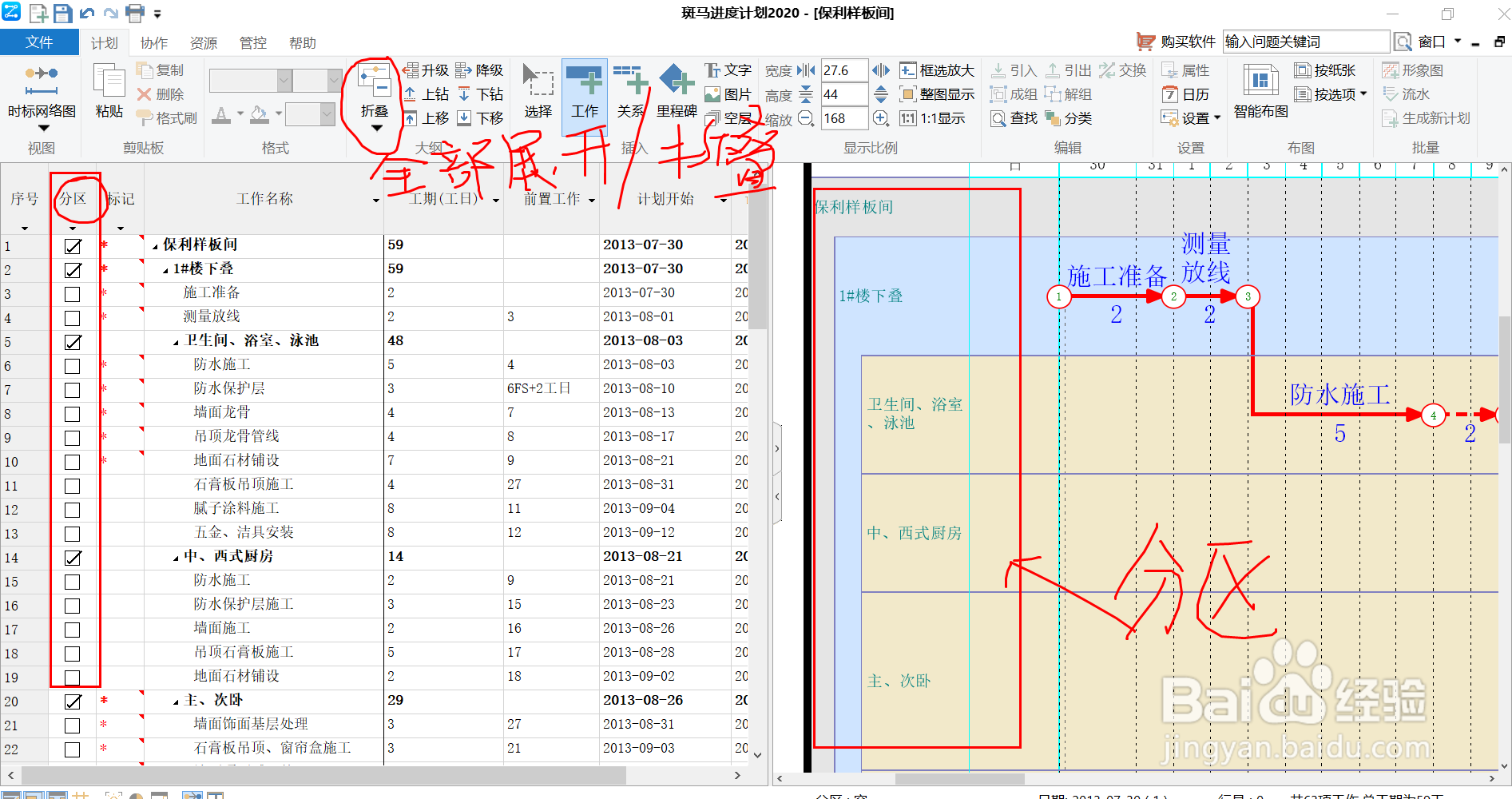This screenshot has height=799, width=1512.
Task: Click 下钻 drill down icon
Action: coord(479,94)
